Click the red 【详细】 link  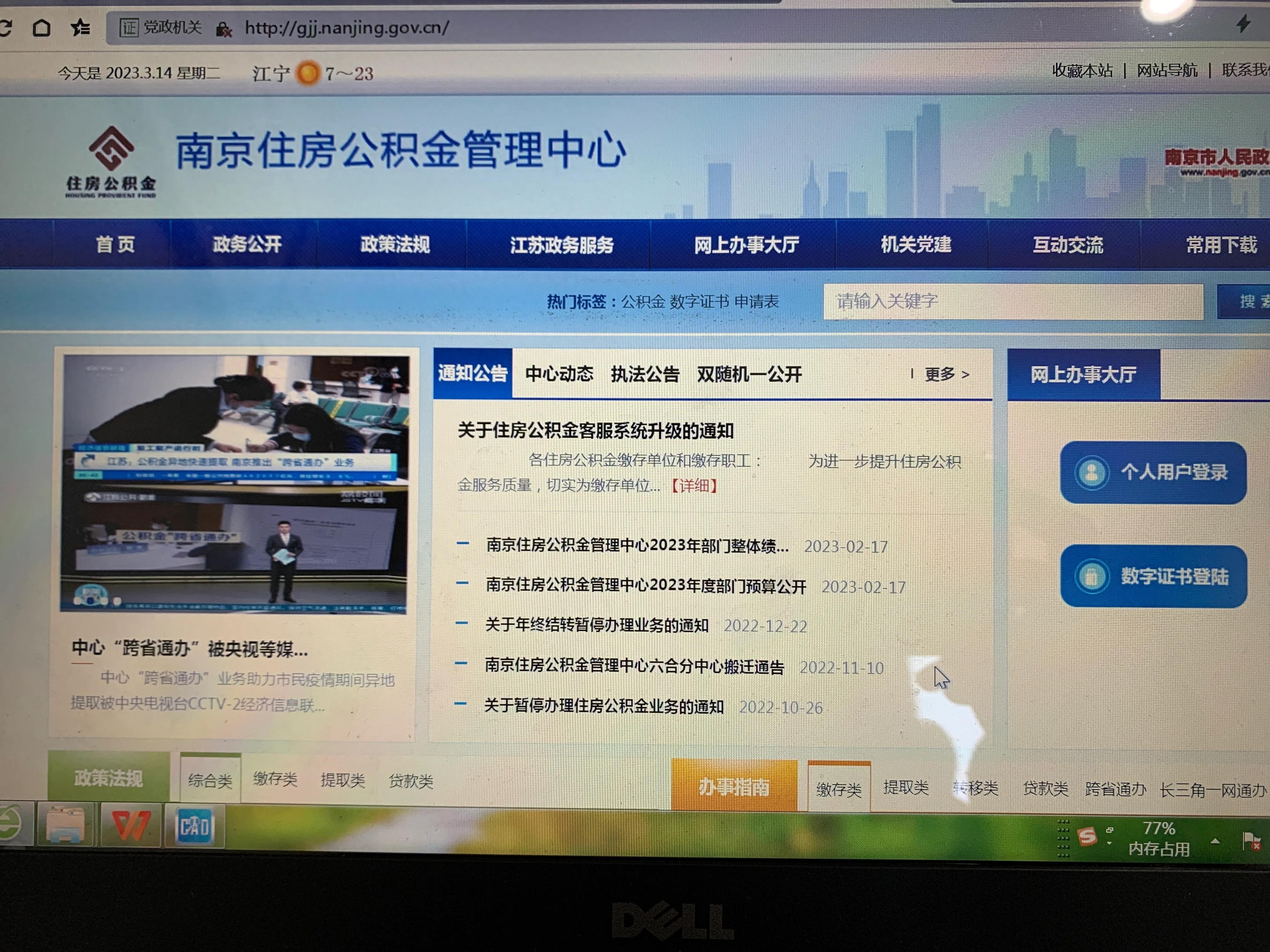694,486
